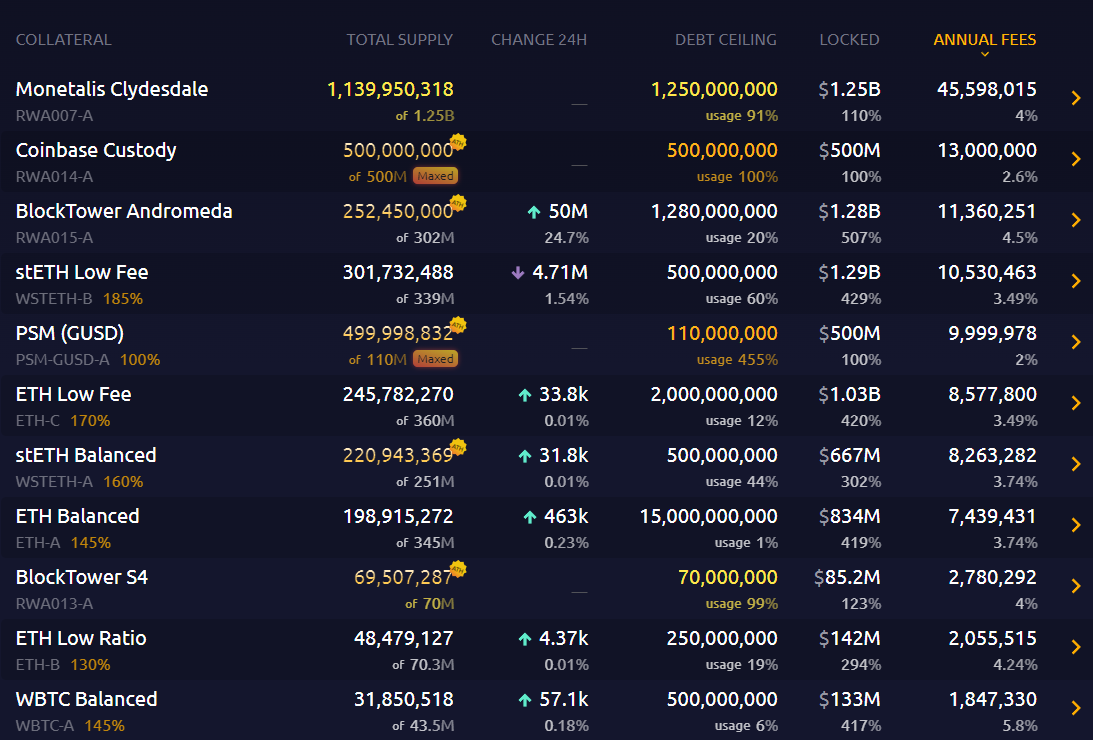Screen dimensions: 1093x740
Task: Click the green up arrow beside 50M change
Action: tap(534, 212)
